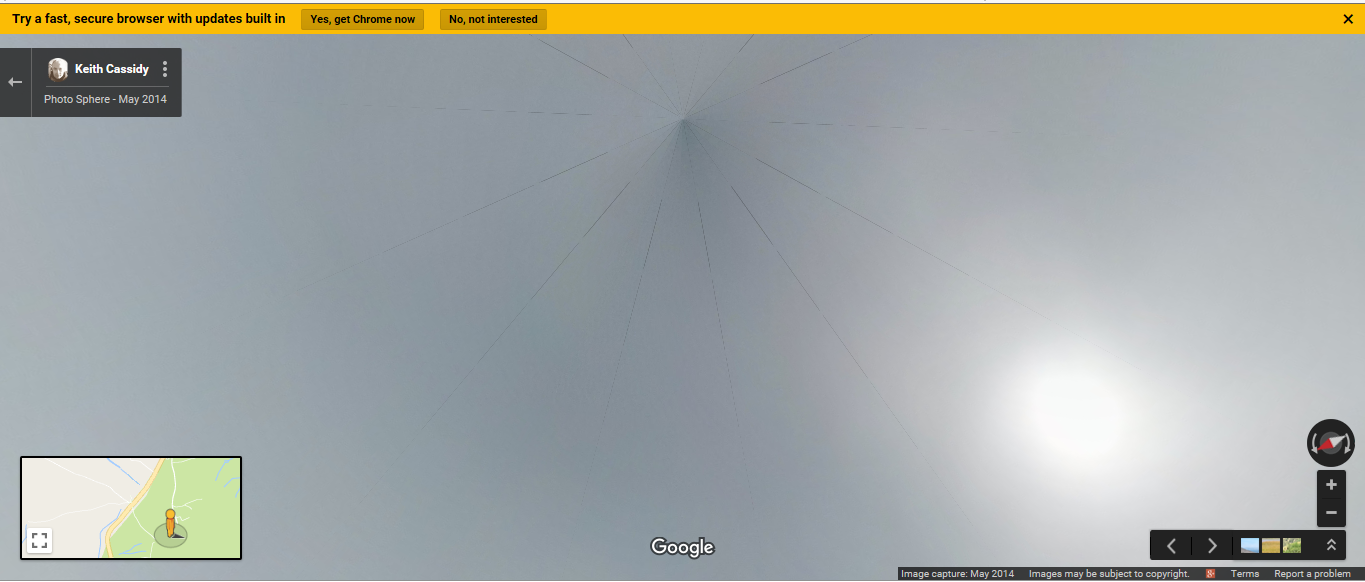Open the green foliage photo thumbnail
Image resolution: width=1365 pixels, height=582 pixels.
[1292, 545]
